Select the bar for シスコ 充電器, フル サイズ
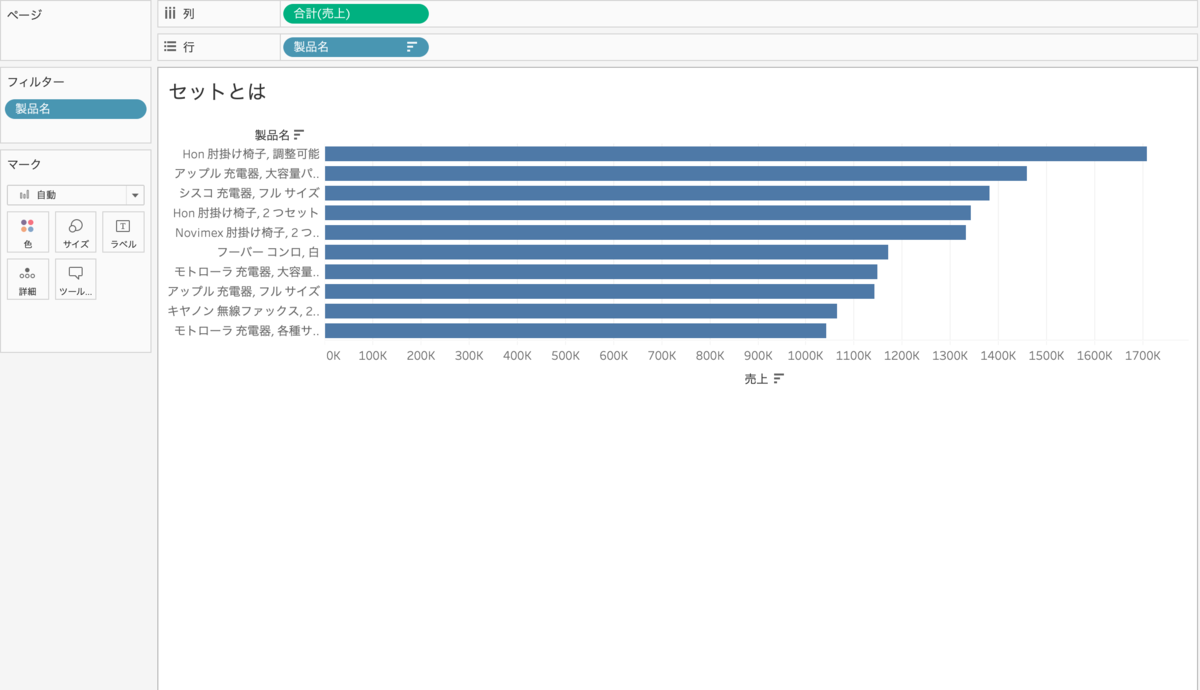This screenshot has height=690, width=1200. point(657,193)
